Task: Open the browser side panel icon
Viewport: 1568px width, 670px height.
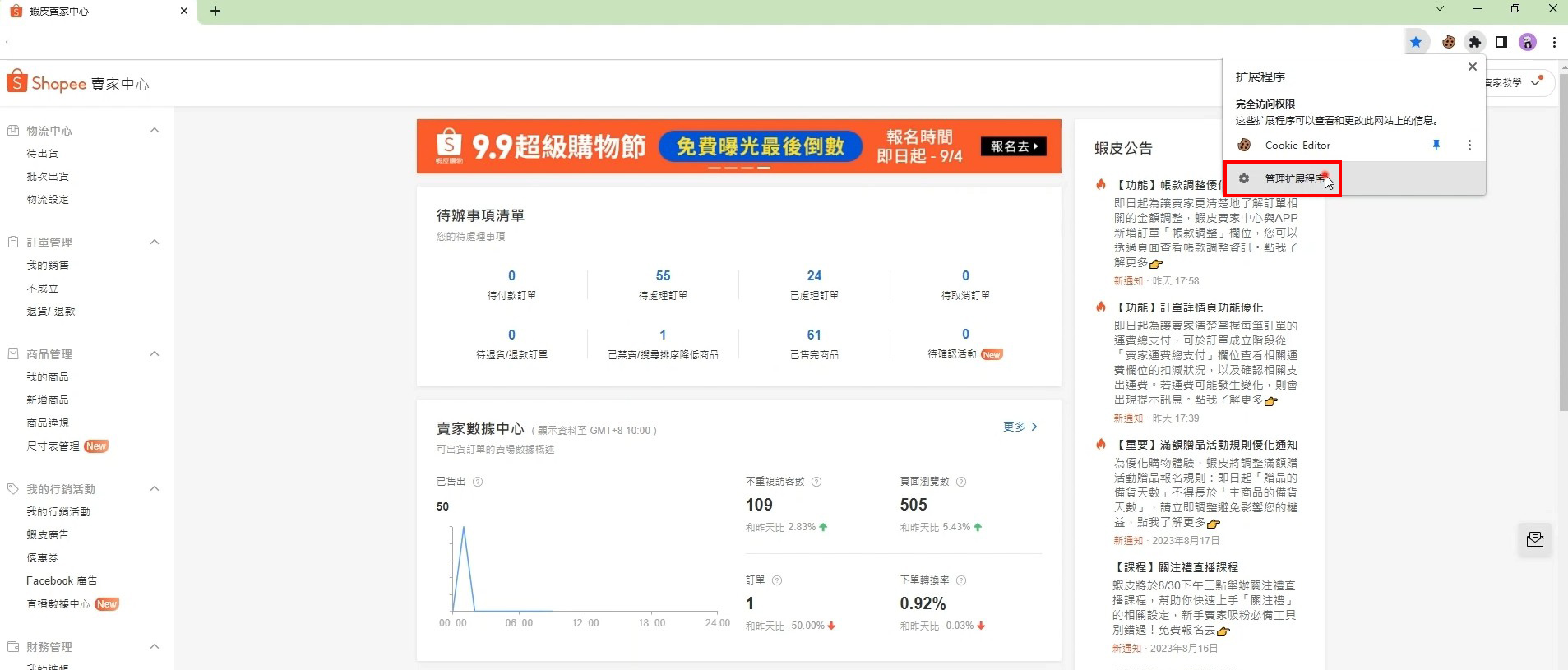Action: (x=1501, y=42)
